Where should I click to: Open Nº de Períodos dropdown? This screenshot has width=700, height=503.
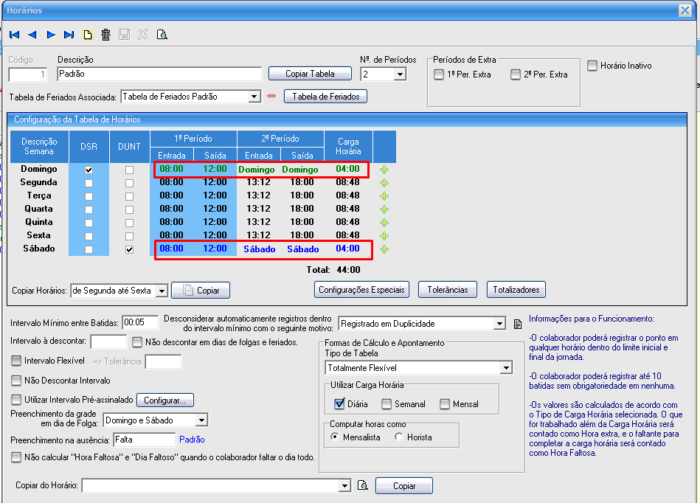[400, 74]
